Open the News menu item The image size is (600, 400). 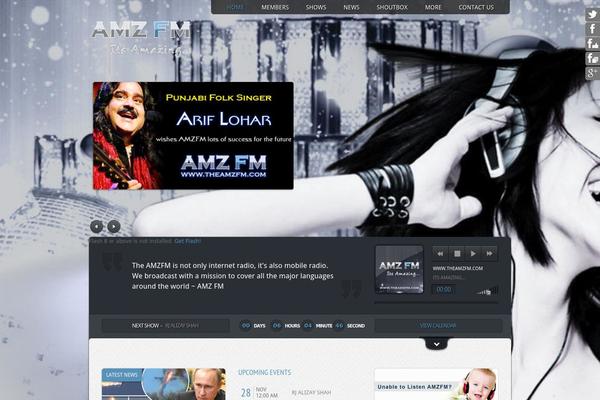coord(351,7)
